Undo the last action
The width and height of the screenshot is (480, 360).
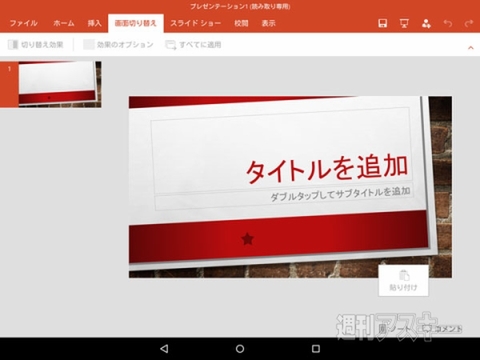click(448, 23)
